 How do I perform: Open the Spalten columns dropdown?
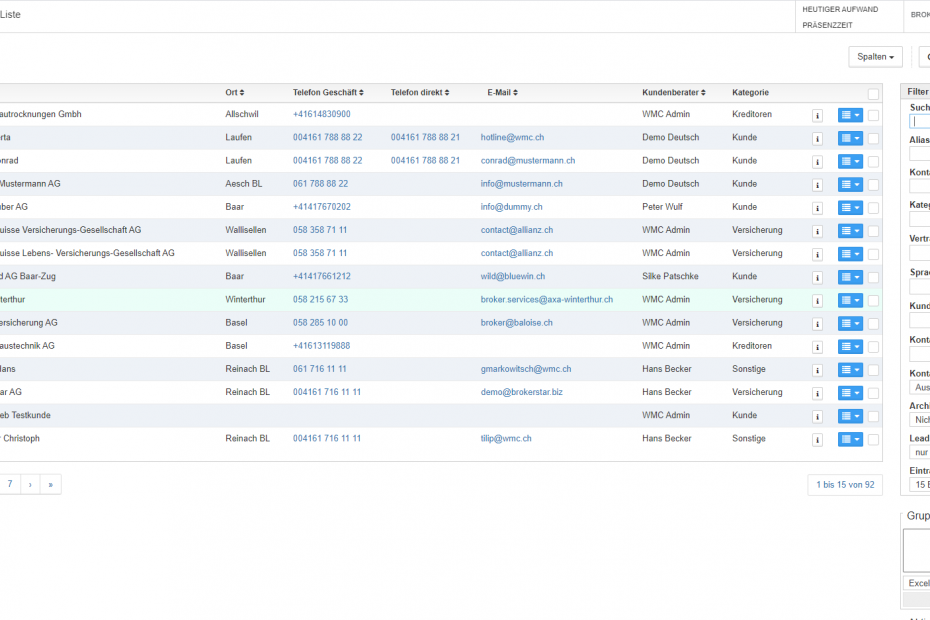[875, 57]
